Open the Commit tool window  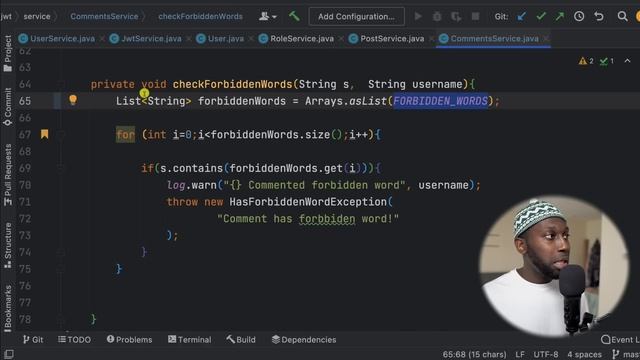8,107
